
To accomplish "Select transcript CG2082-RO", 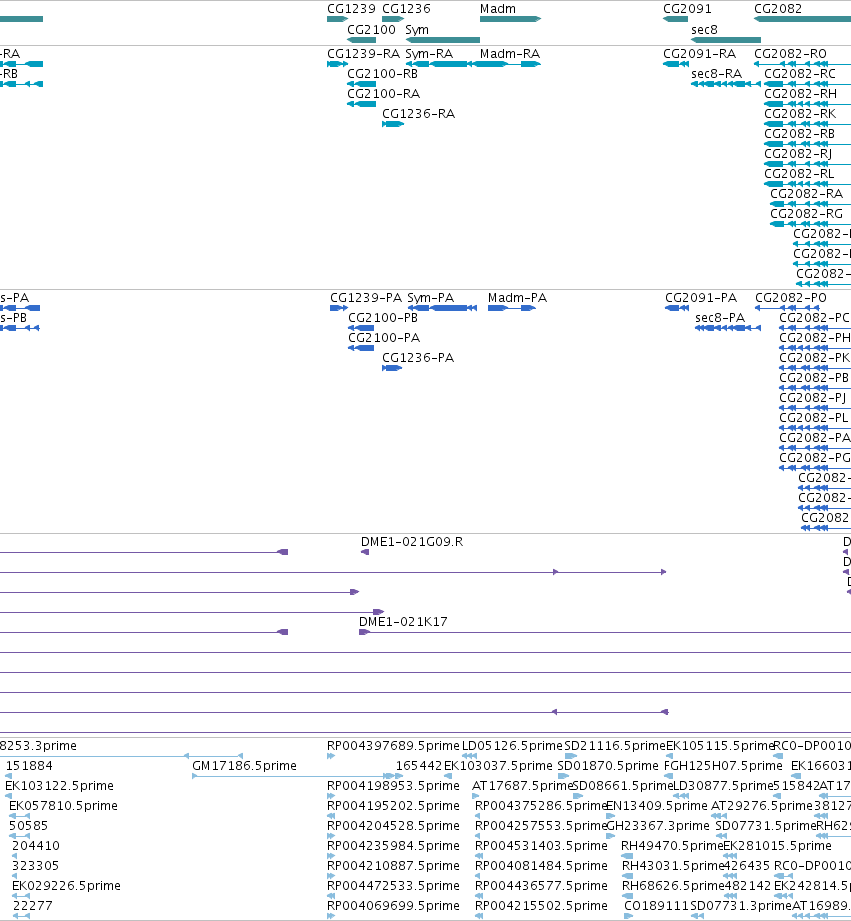I will (791, 54).
